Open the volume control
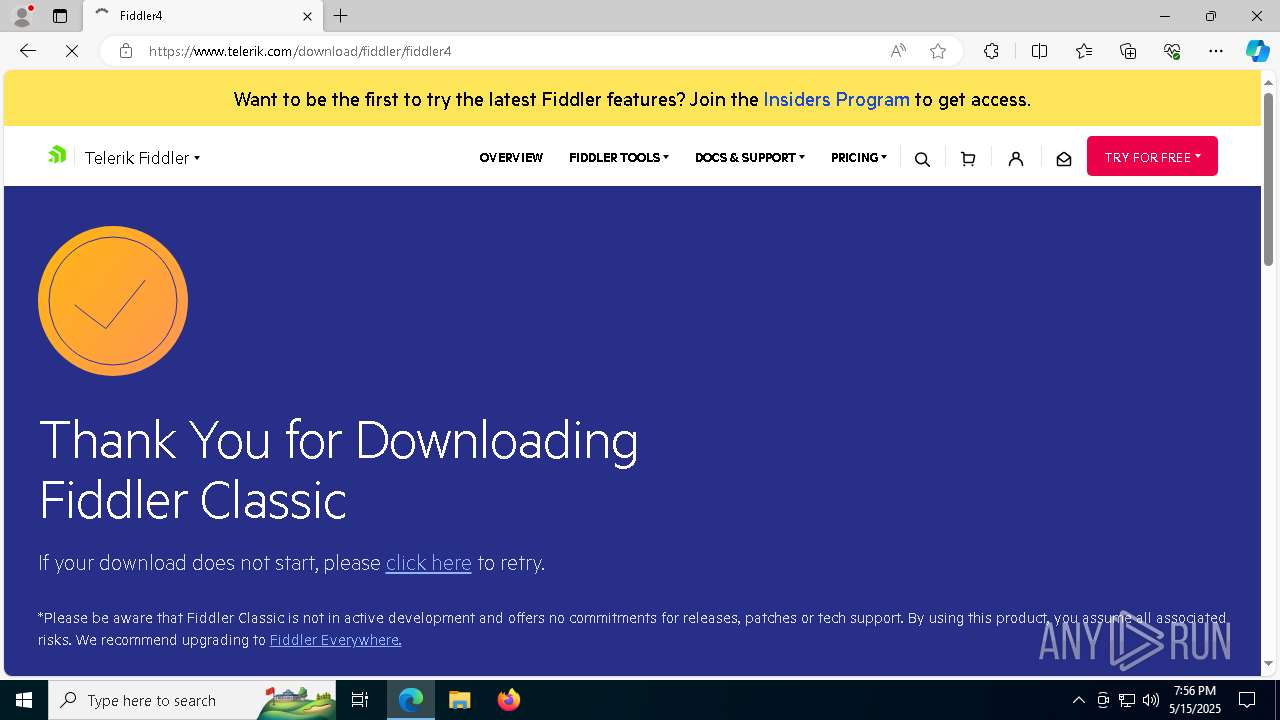The image size is (1280, 720). tap(1151, 700)
